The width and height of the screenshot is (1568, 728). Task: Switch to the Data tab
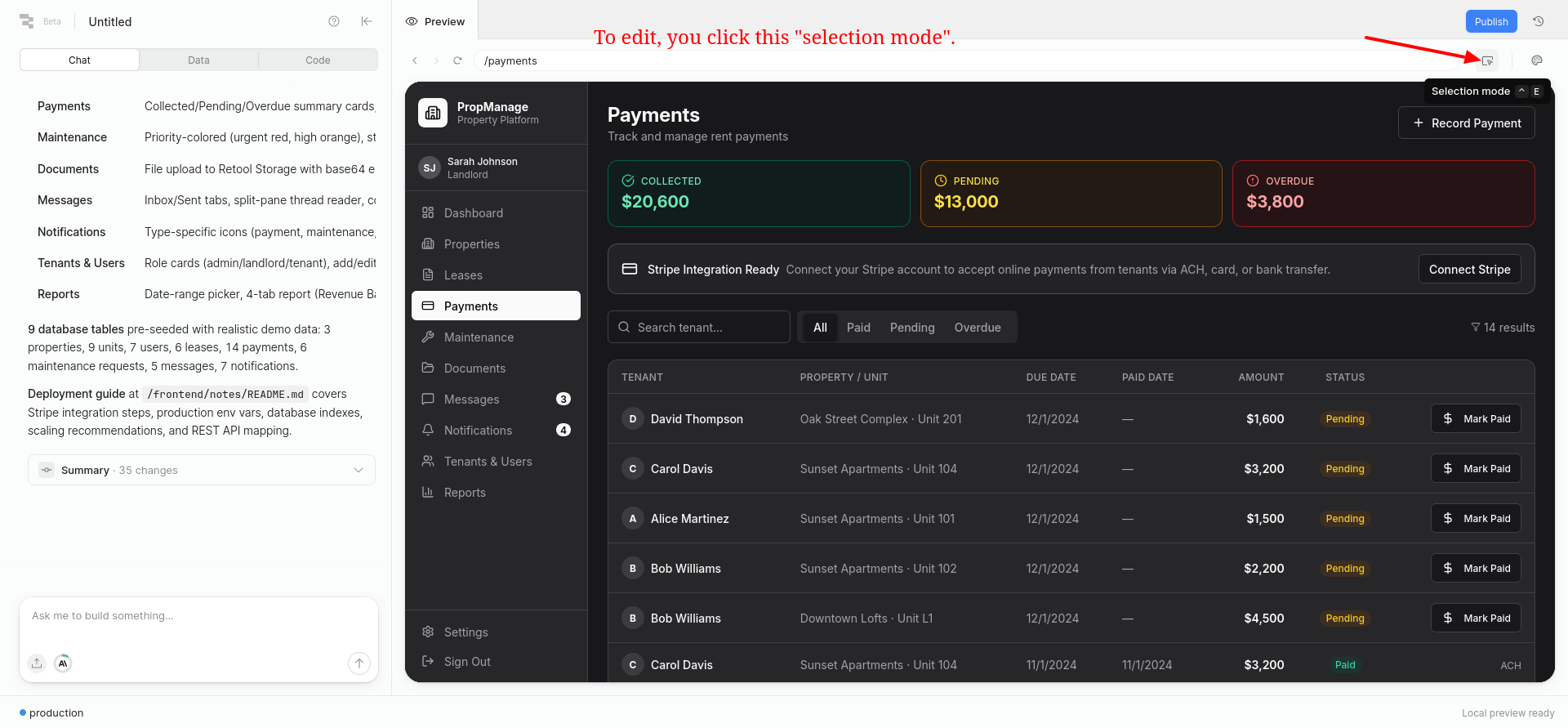pyautogui.click(x=198, y=60)
